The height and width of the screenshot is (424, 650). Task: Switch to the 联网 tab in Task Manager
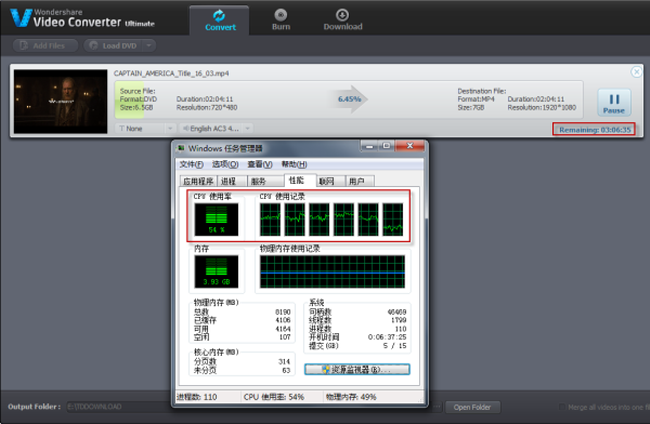pos(330,181)
